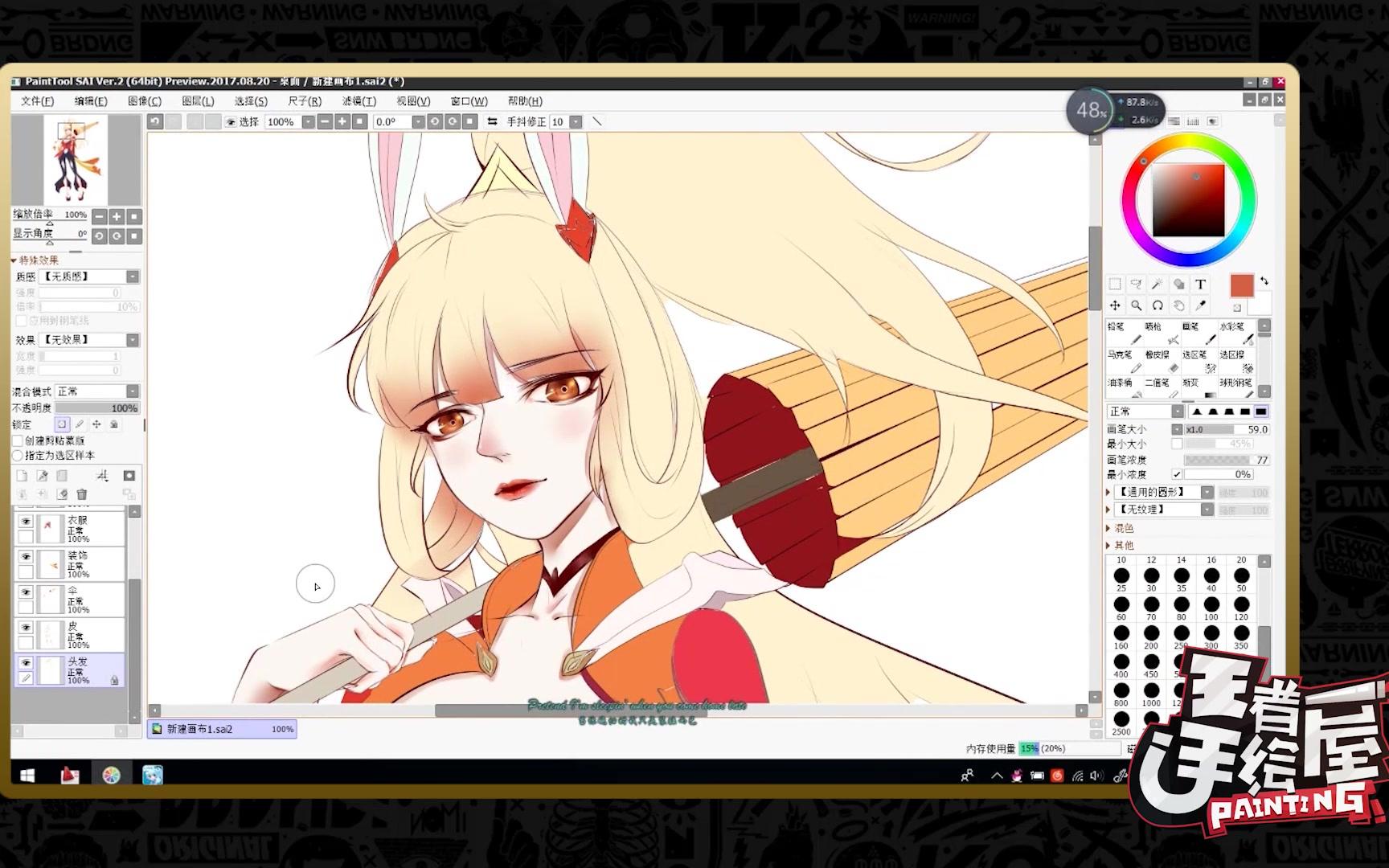Click the toolbar zoom-out minus button

(325, 121)
